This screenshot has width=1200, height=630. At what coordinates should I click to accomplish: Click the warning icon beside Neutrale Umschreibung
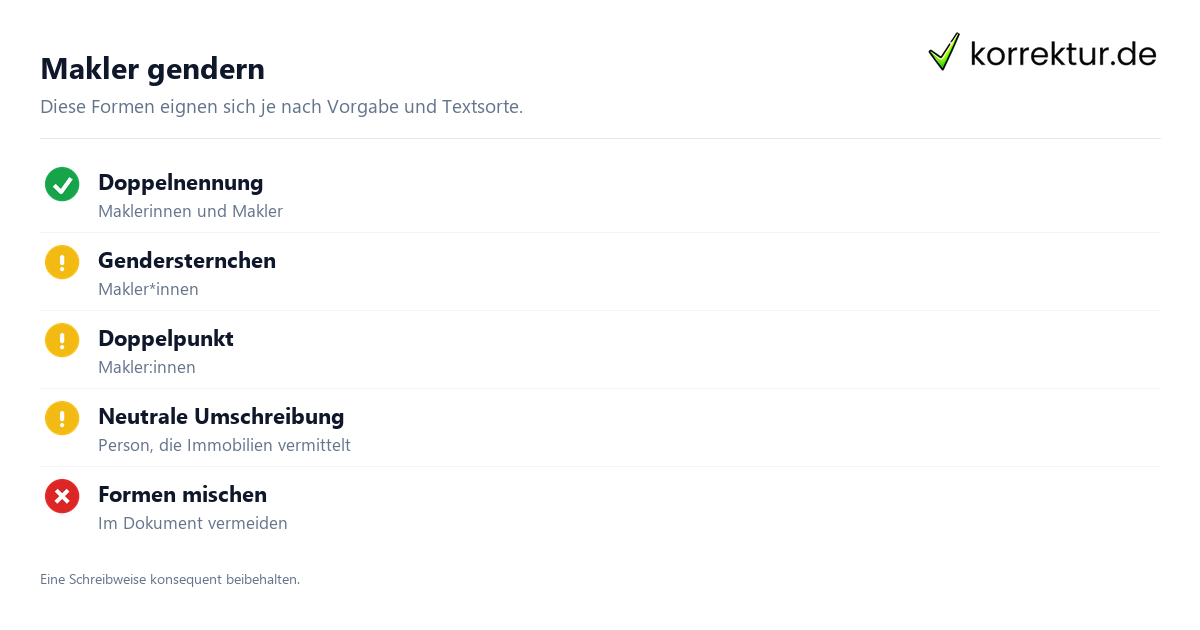(62, 418)
